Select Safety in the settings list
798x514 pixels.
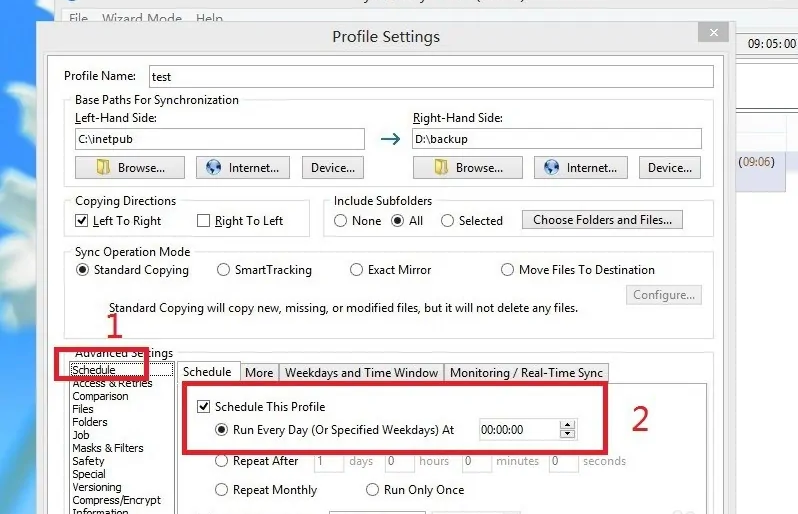(x=89, y=461)
